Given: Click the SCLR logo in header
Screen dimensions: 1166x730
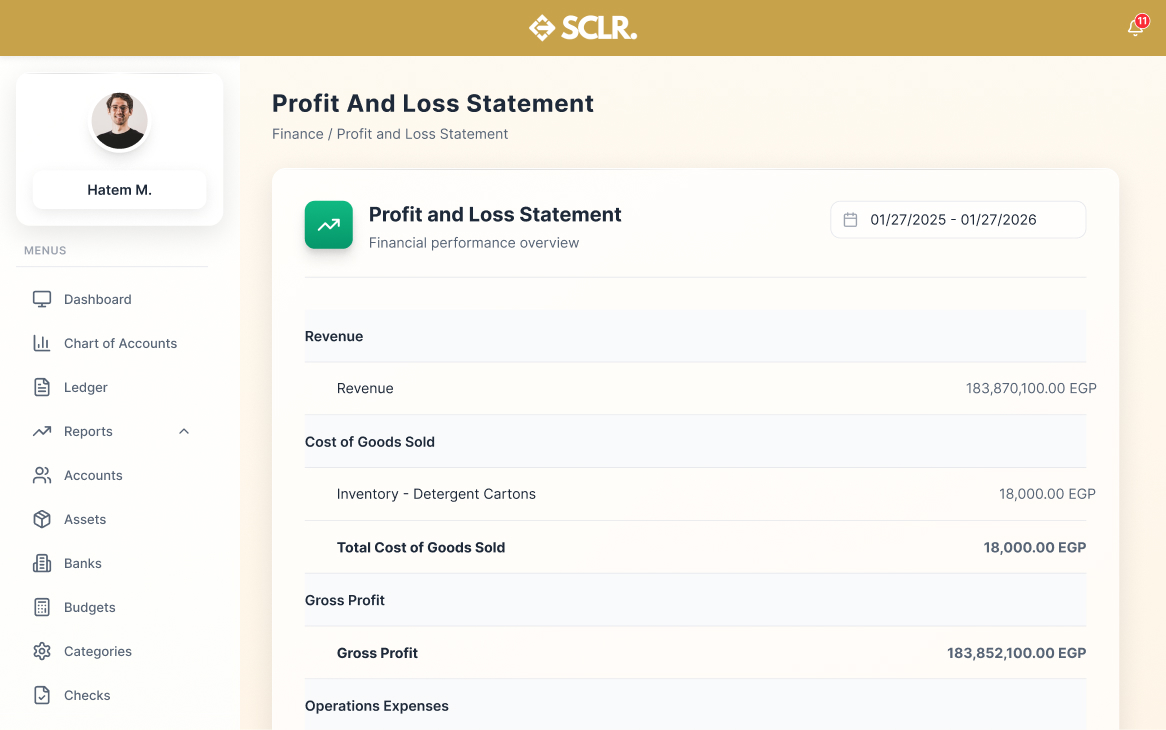Looking at the screenshot, I should 583,28.
